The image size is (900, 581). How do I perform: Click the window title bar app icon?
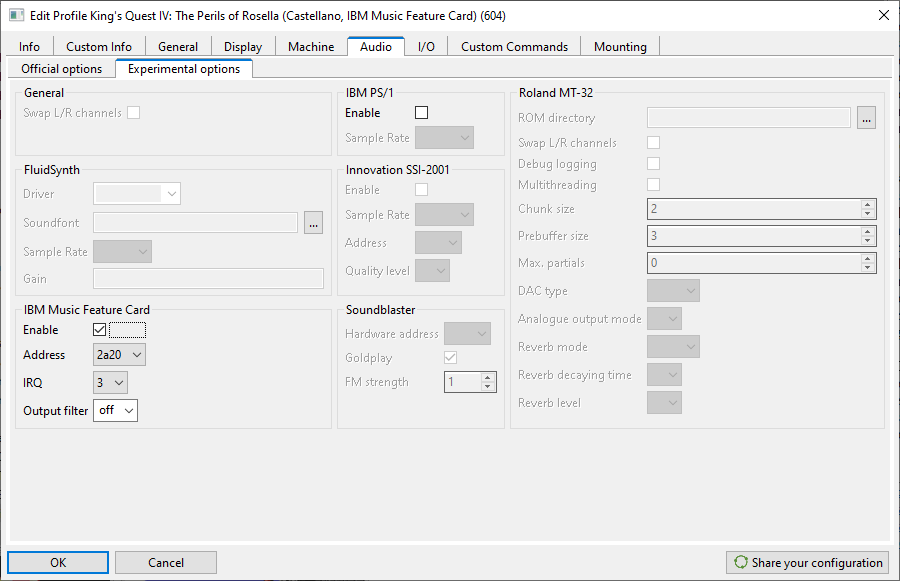click(x=16, y=14)
